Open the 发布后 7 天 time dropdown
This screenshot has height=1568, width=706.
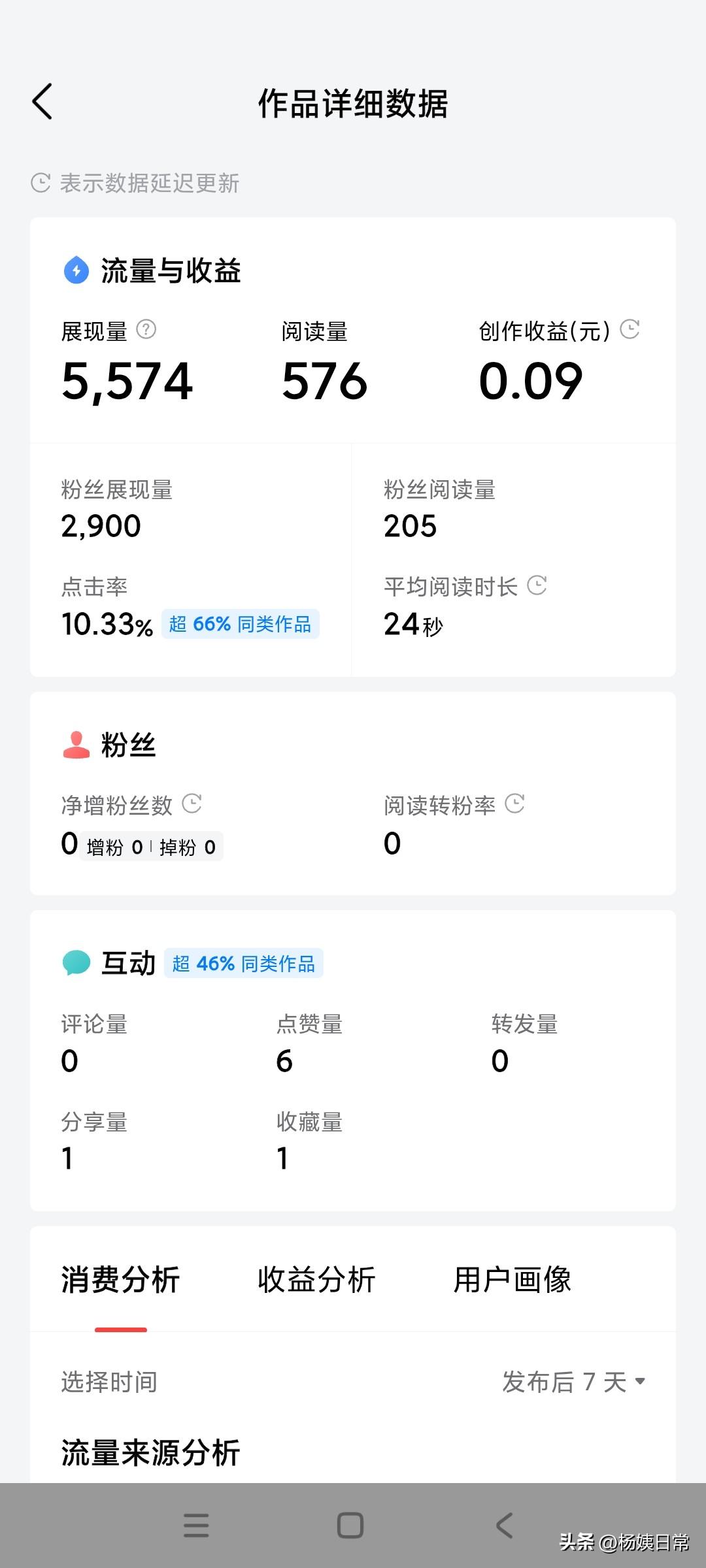(x=574, y=1382)
